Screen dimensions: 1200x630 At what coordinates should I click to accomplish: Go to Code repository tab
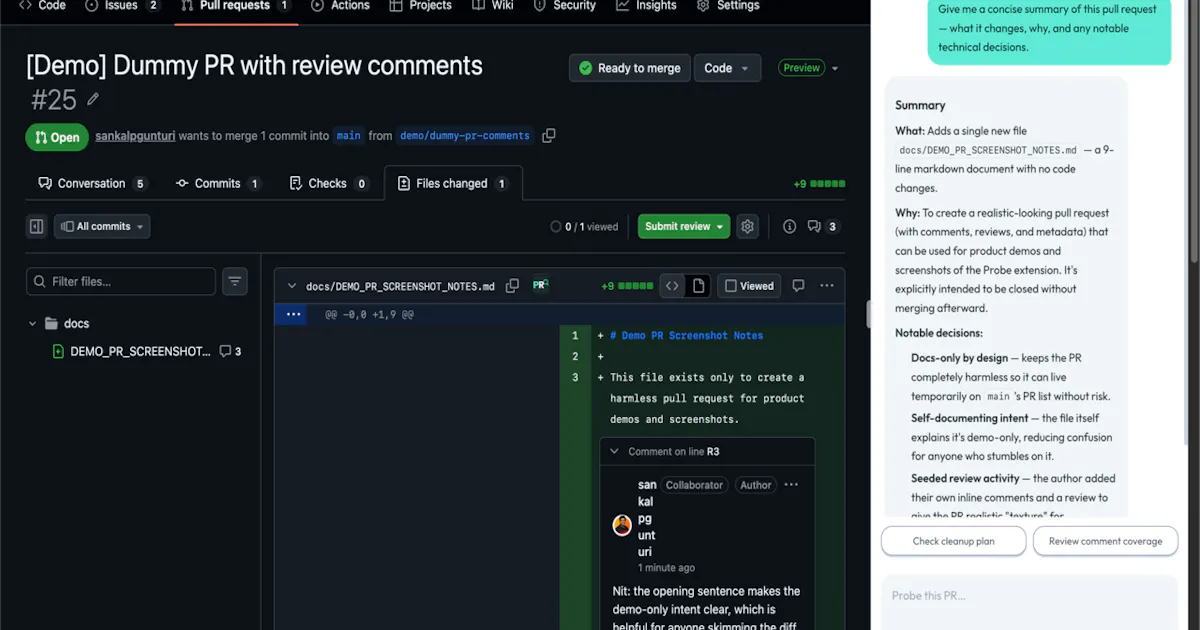42,6
